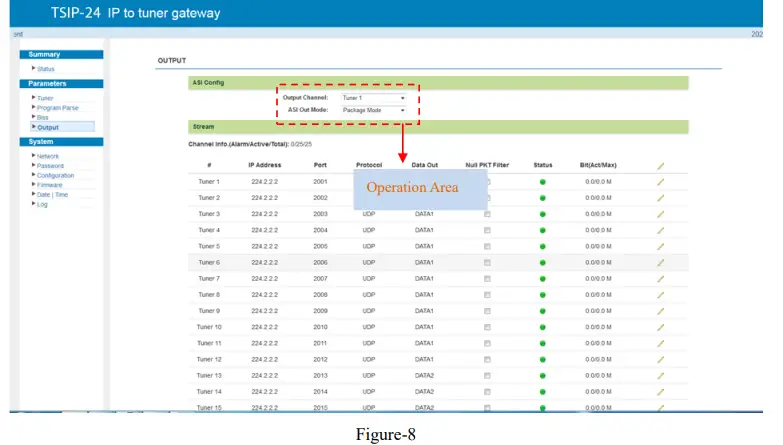
Task: Expand the arrow beside Configuration
Action: tap(33, 174)
